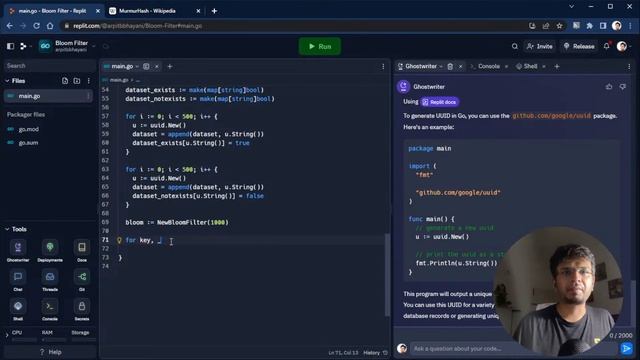Give thumbs down to Ghostwriter response
Viewport: 640px width, 360px height.
coord(622,87)
